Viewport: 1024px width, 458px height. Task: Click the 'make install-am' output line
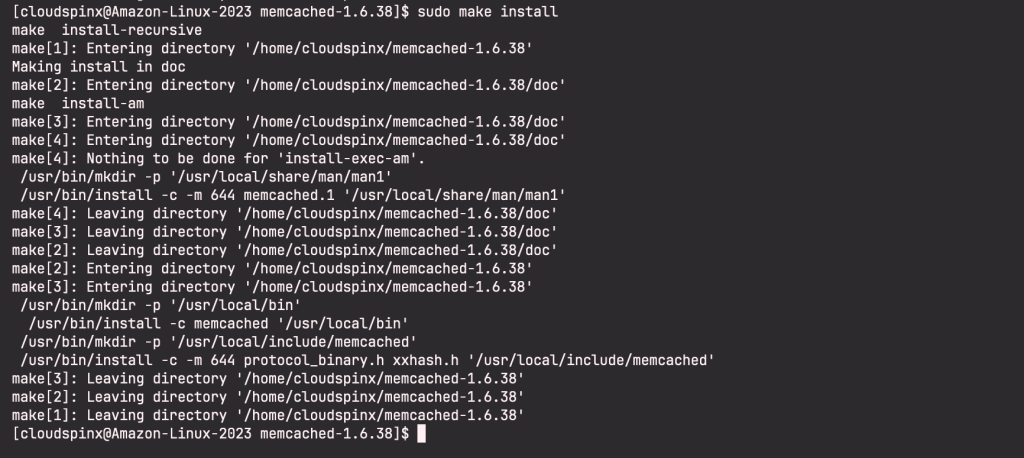[78, 103]
